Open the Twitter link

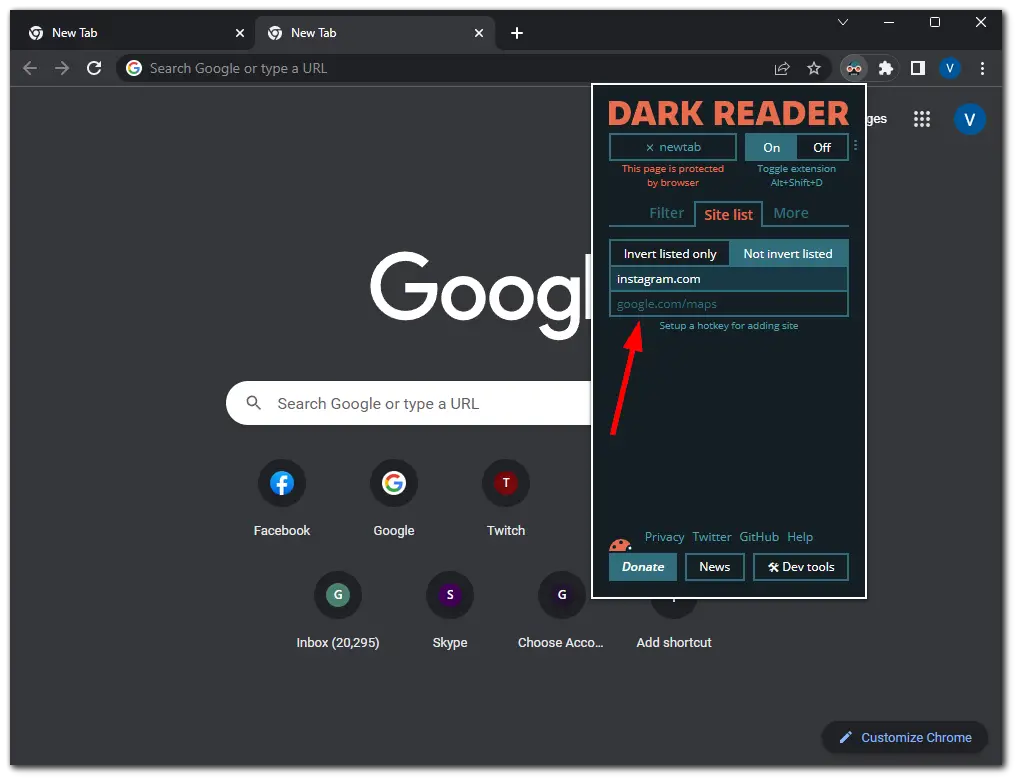point(712,537)
